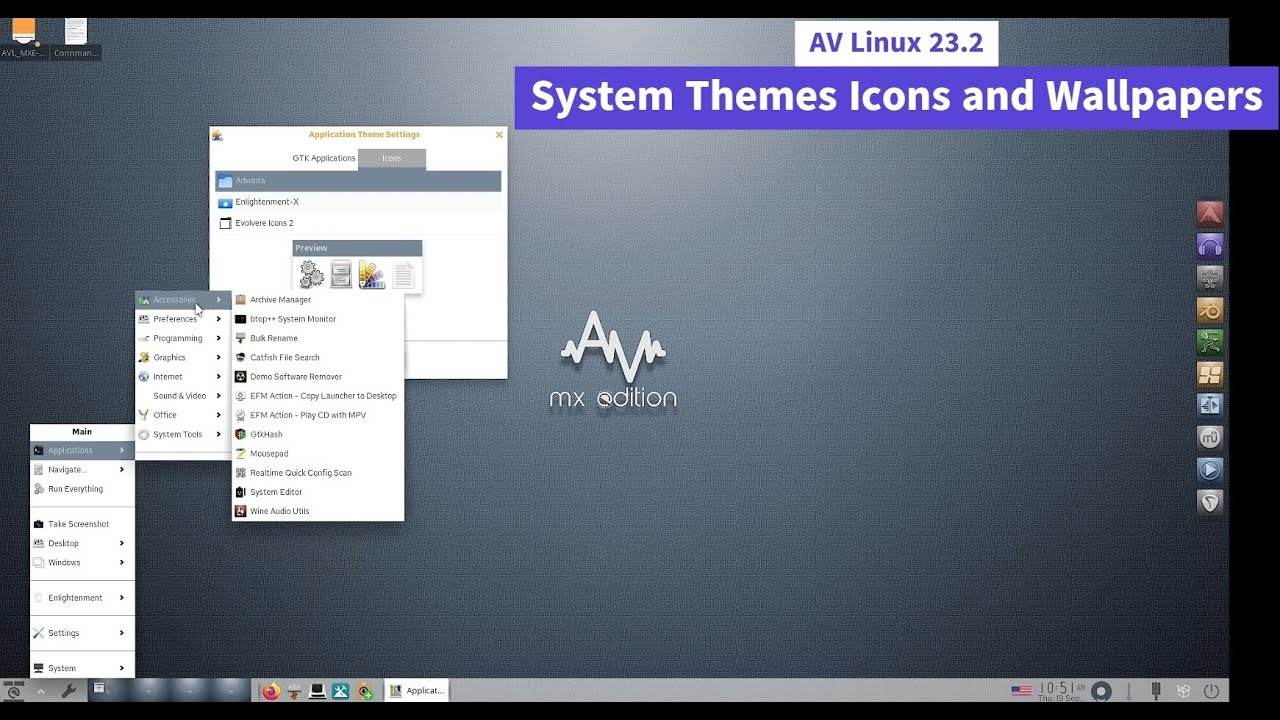Open GtkHash from Accessories
Viewport: 1280px width, 720px height.
click(x=318, y=434)
